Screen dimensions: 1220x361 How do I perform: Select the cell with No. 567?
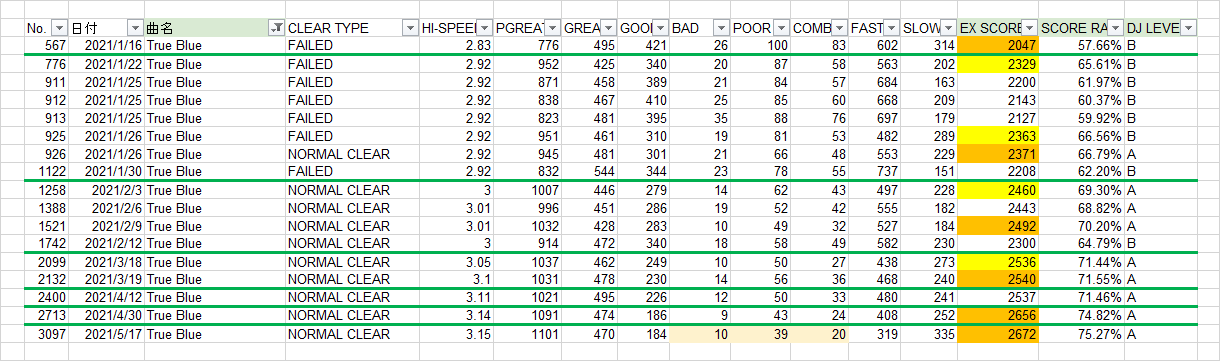point(46,46)
